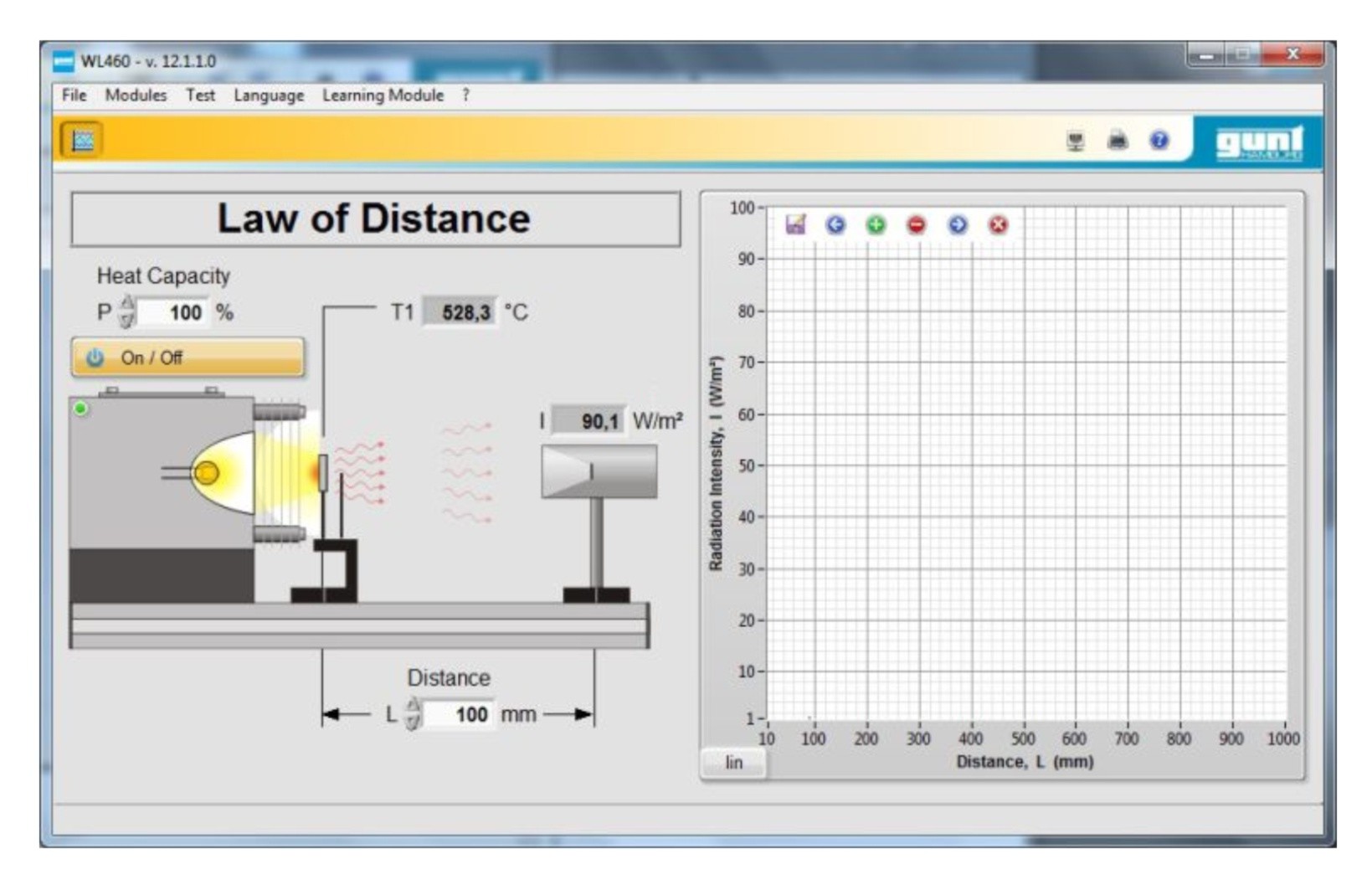Toggle the heater On / Off button
Screen dimensions: 1372x890
[x=188, y=358]
